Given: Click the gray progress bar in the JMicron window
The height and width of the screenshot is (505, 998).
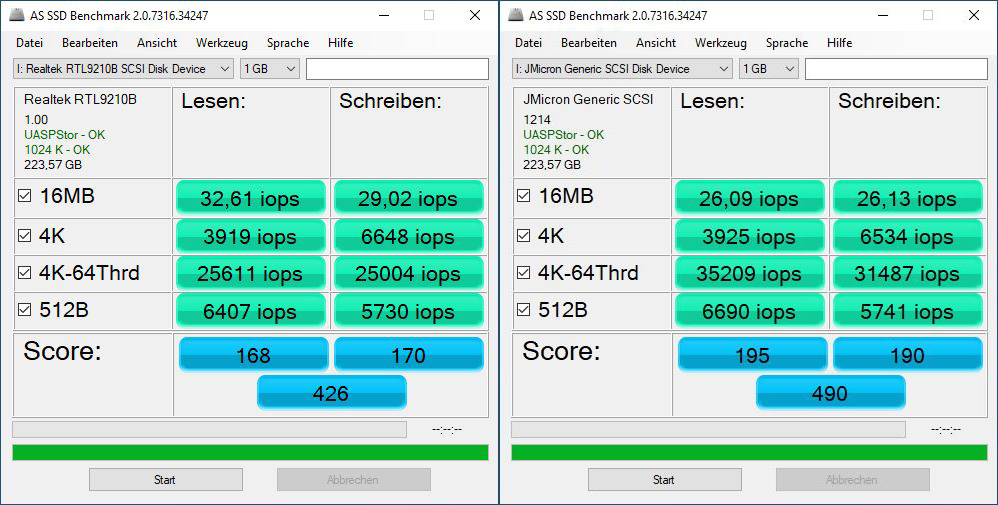Looking at the screenshot, I should tap(708, 429).
